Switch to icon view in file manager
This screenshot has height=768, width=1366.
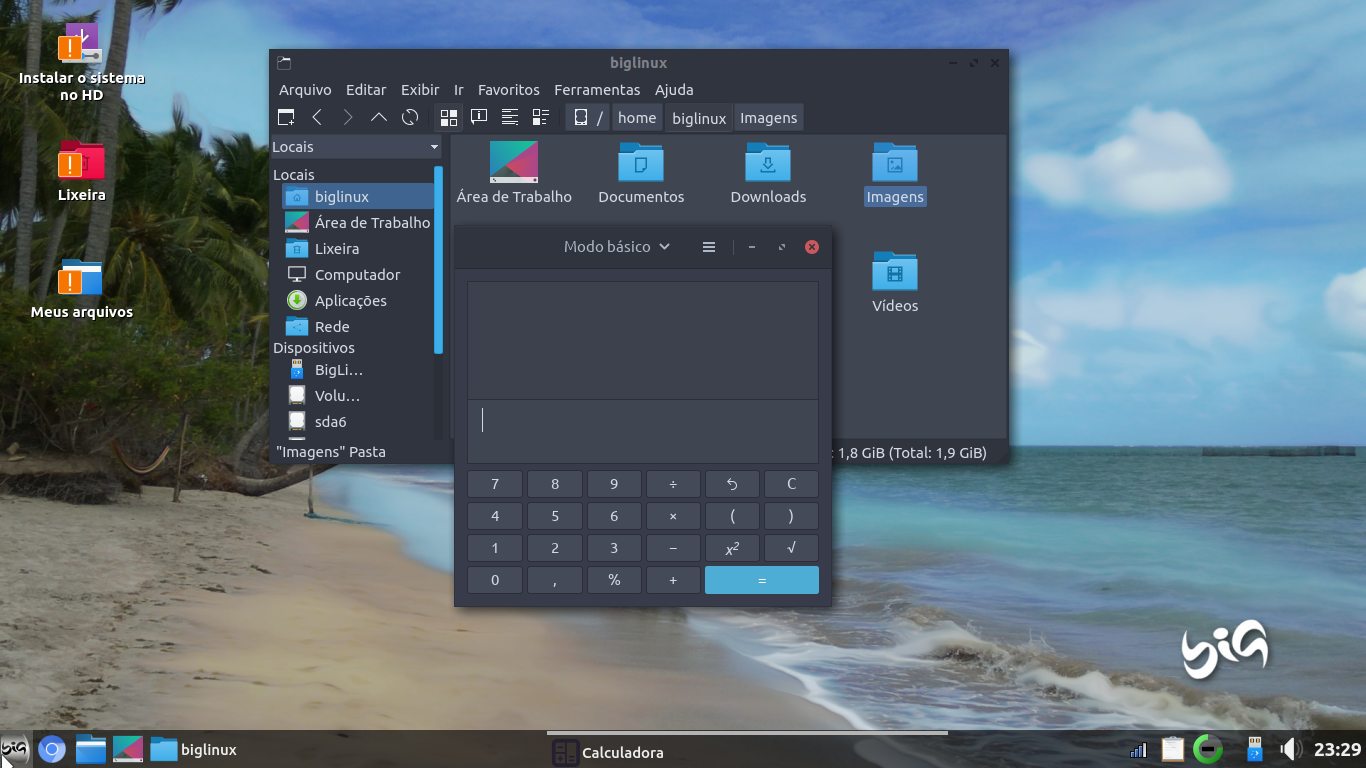coord(449,117)
